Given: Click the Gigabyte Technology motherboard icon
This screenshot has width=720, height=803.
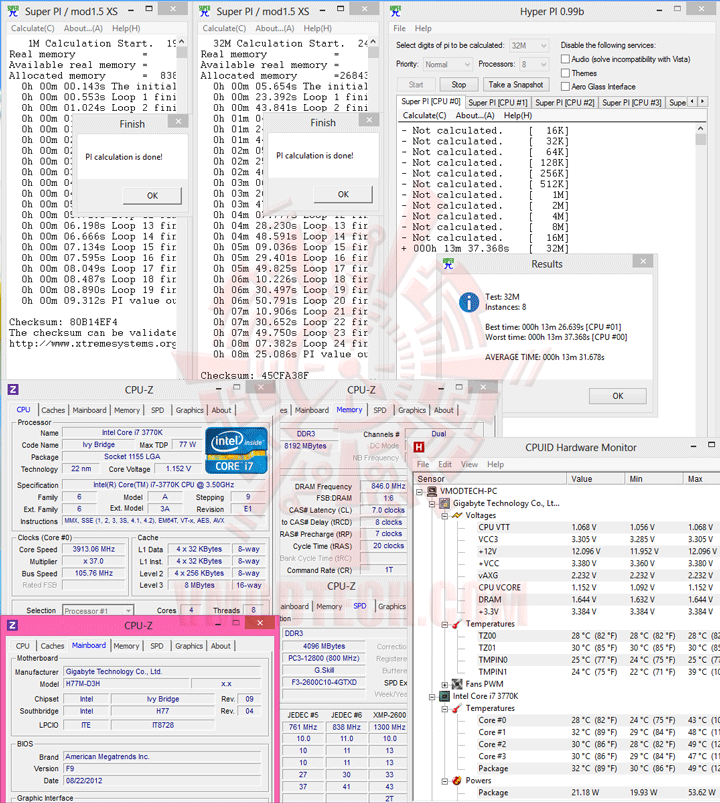Looking at the screenshot, I should (x=444, y=503).
